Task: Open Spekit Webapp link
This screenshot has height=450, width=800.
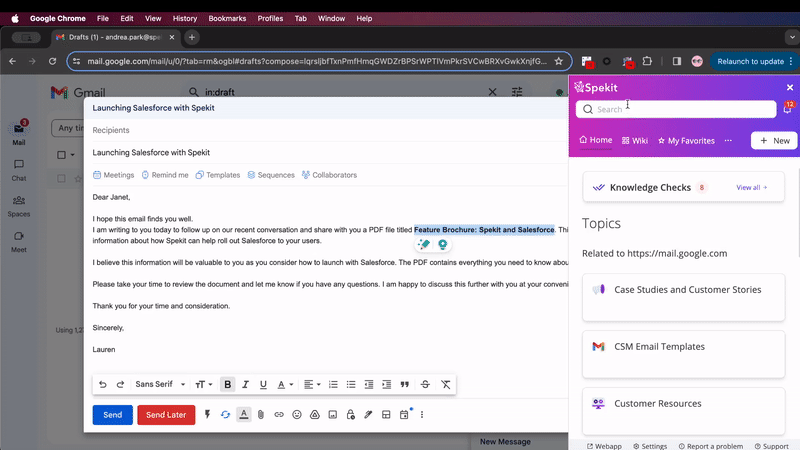Action: [604, 446]
